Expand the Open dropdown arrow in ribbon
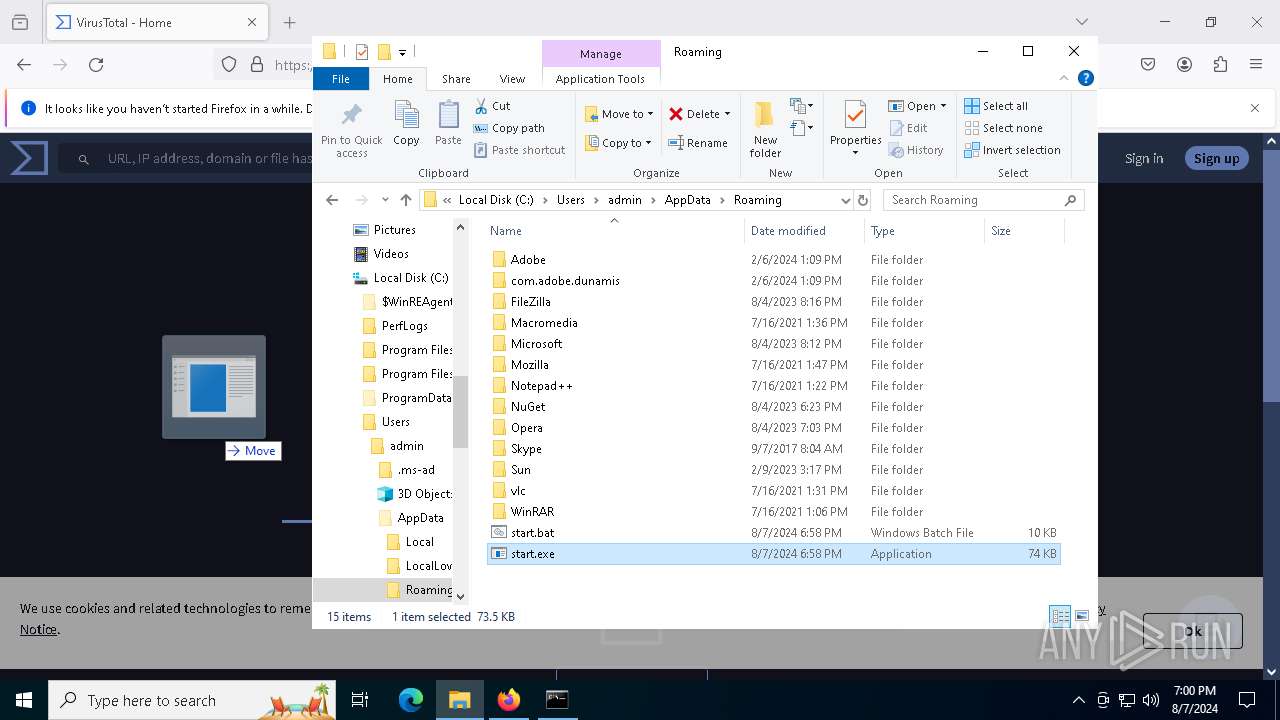This screenshot has height=720, width=1280. point(943,106)
